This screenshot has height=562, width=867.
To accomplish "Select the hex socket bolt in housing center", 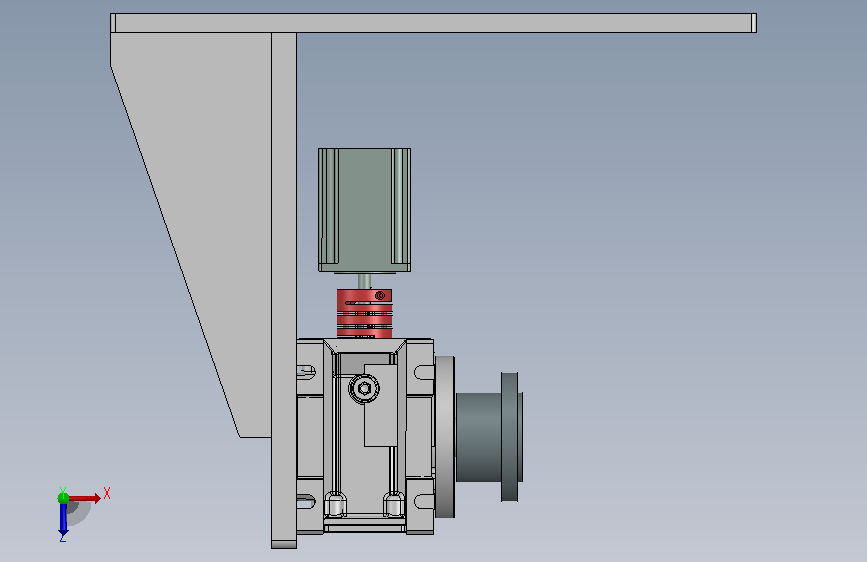I will point(364,388).
